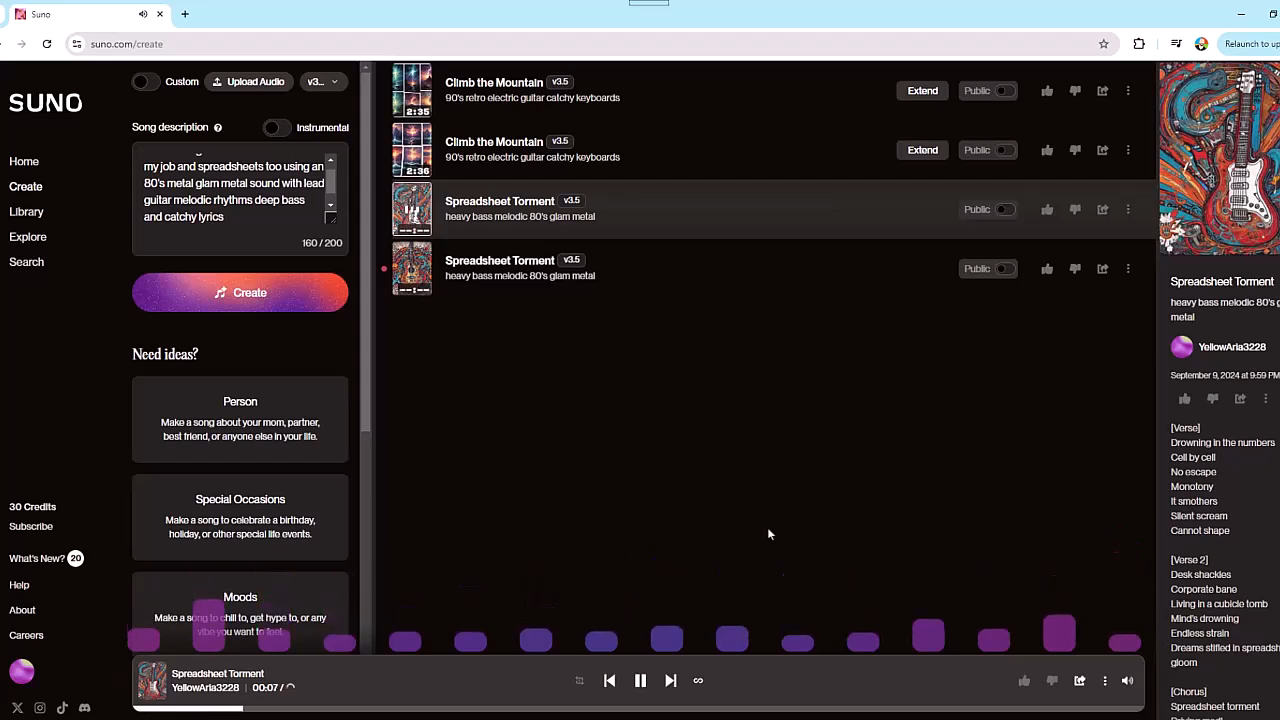Open the first Spreadsheet Torment thumbnail

pyautogui.click(x=412, y=209)
